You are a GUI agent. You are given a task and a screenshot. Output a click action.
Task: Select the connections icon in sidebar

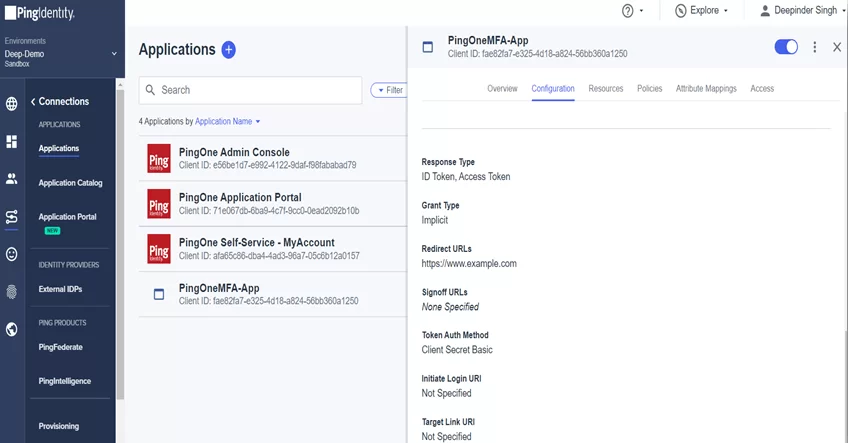(11, 217)
